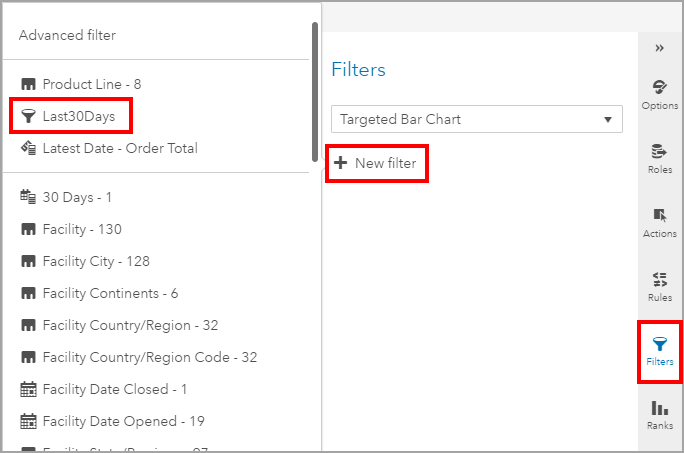Open the Rules pane icon
This screenshot has height=453, width=684.
659,284
